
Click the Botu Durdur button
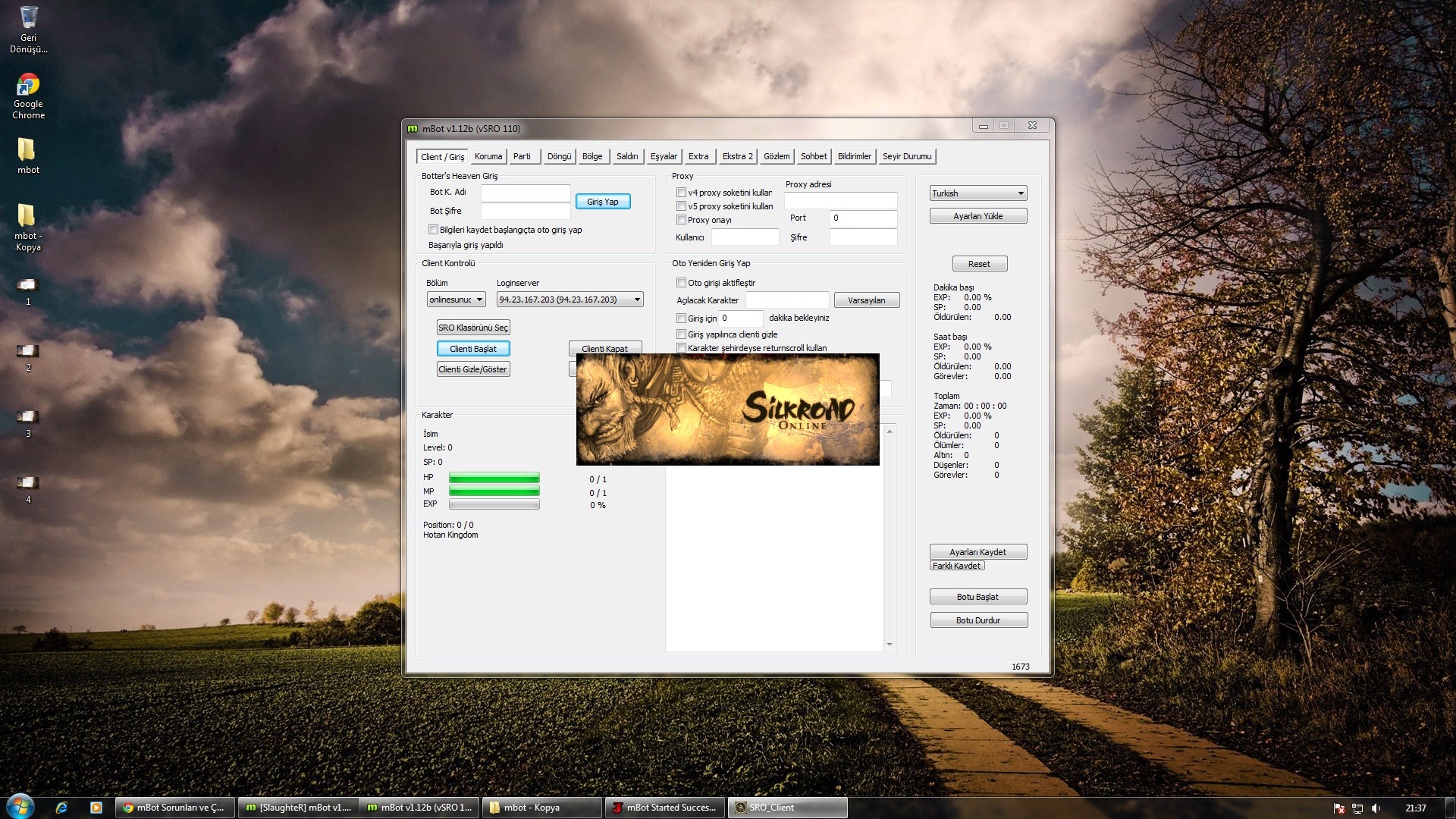[979, 620]
